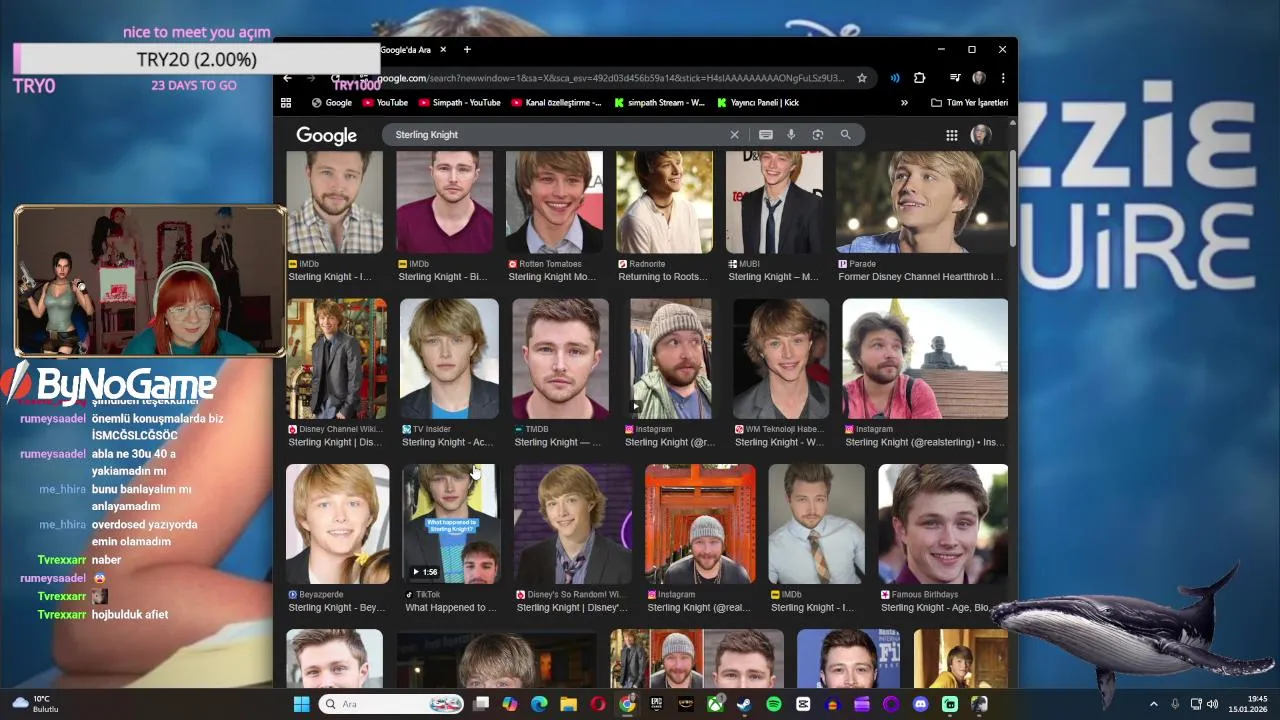1280x720 pixels.
Task: Clear the Google search box with the X
Action: [734, 134]
